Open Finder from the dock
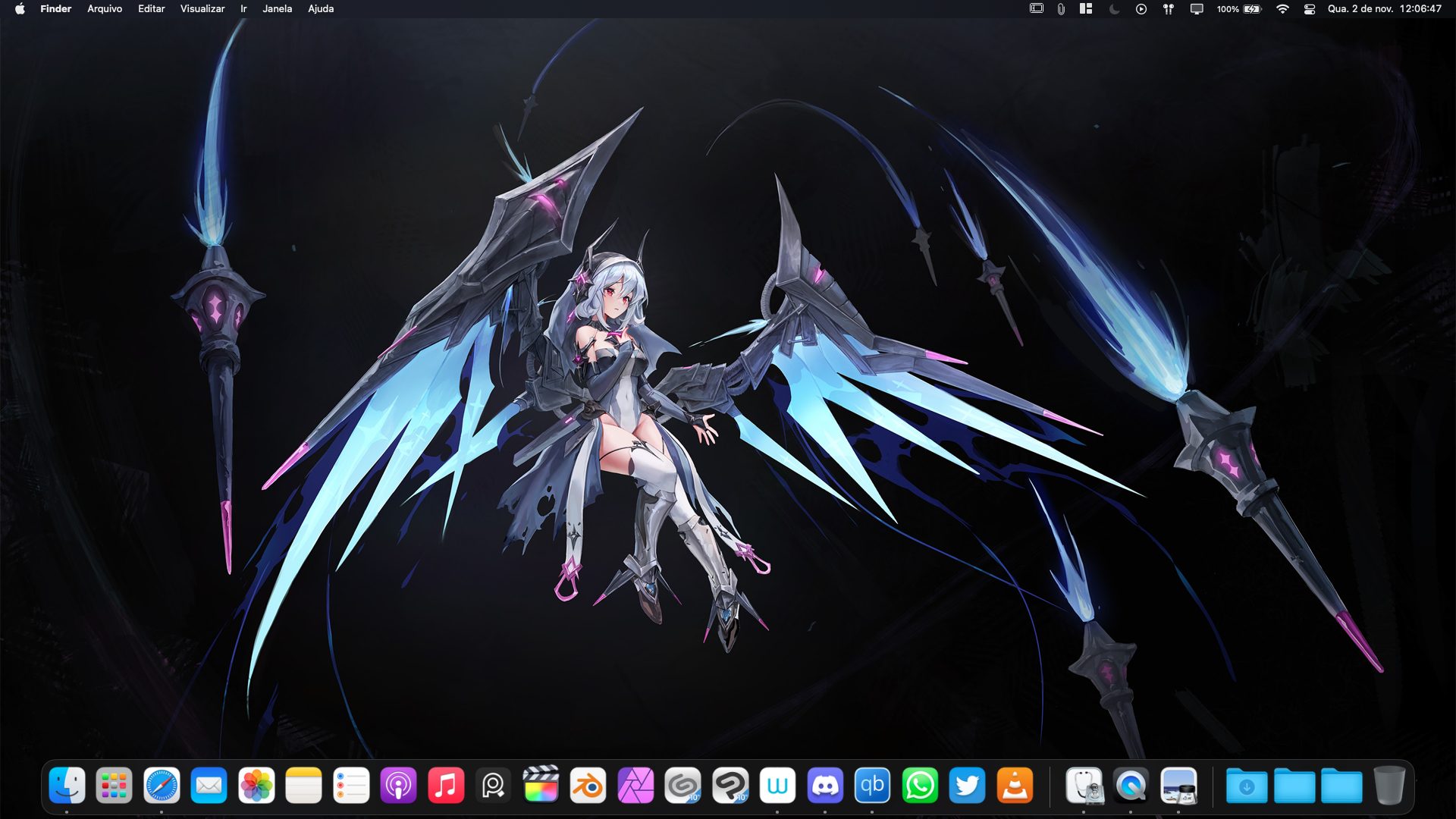This screenshot has height=819, width=1456. click(67, 786)
